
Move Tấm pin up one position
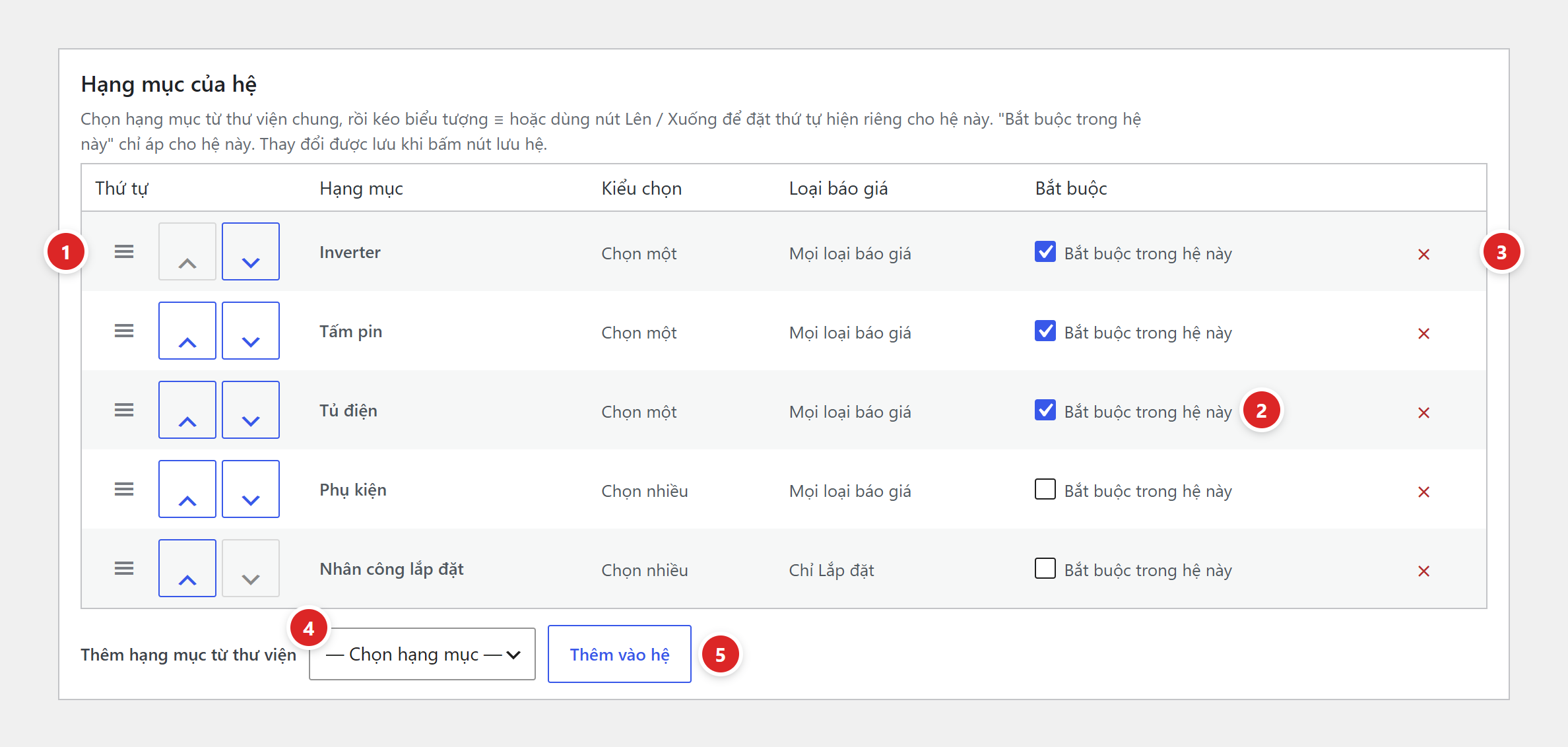pos(187,331)
